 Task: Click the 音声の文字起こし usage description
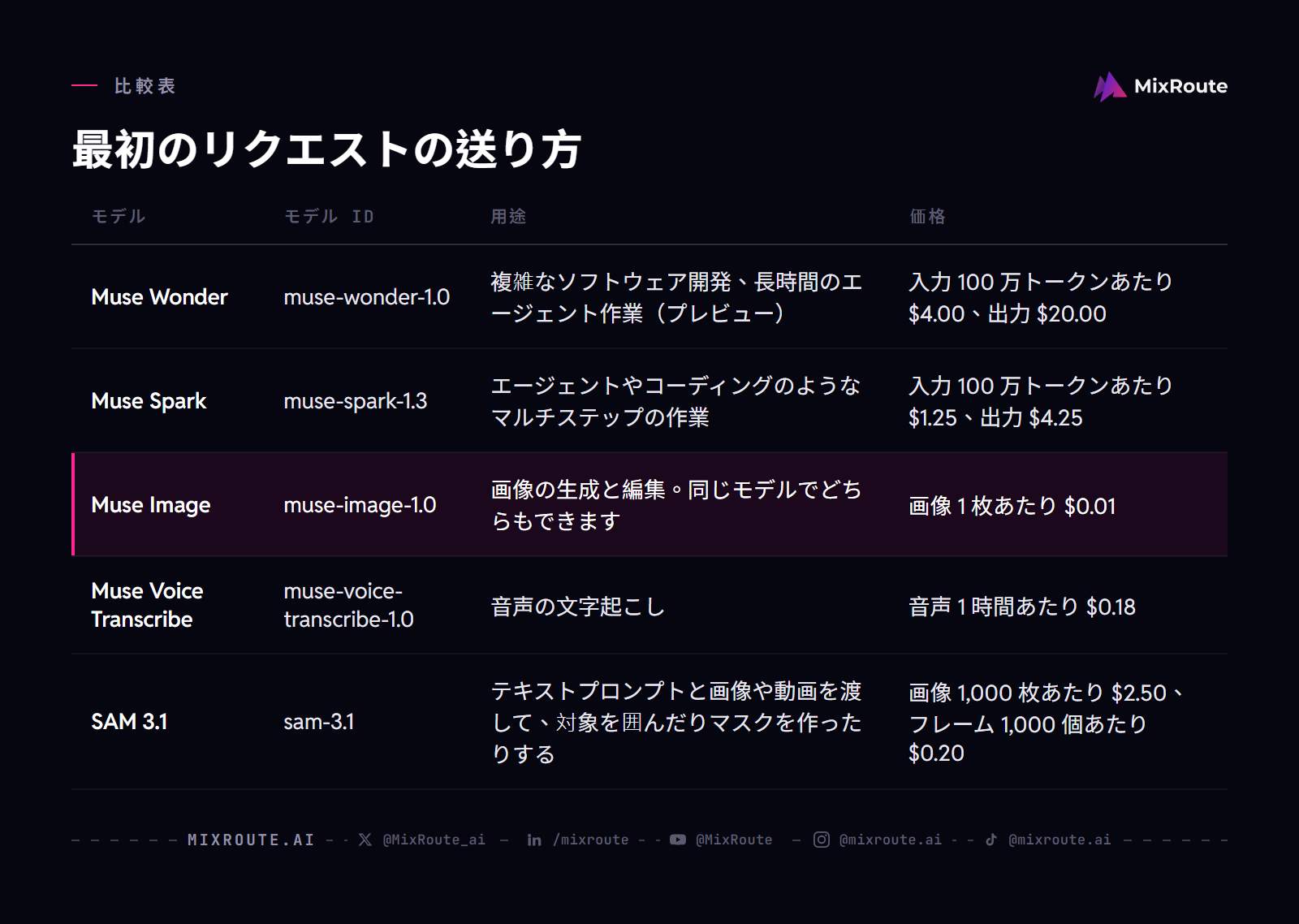[x=577, y=607]
